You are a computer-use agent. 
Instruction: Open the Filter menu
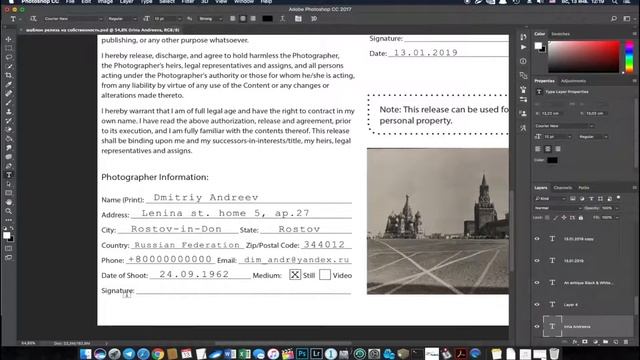point(188,2)
